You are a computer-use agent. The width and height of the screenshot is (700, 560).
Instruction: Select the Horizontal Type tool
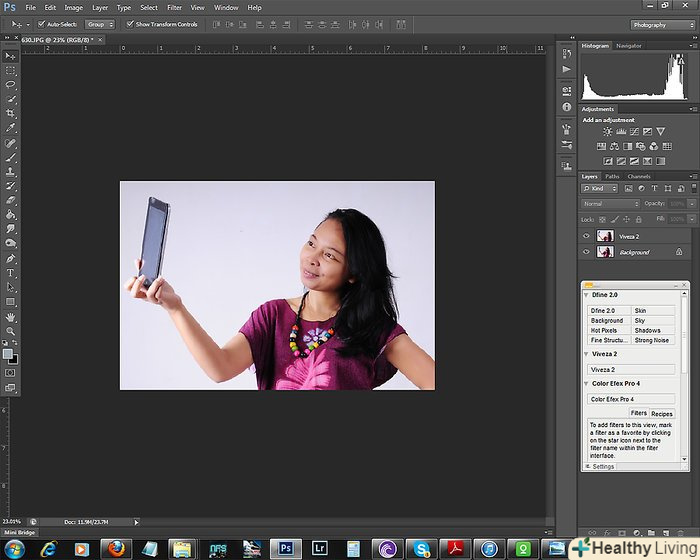(x=11, y=272)
